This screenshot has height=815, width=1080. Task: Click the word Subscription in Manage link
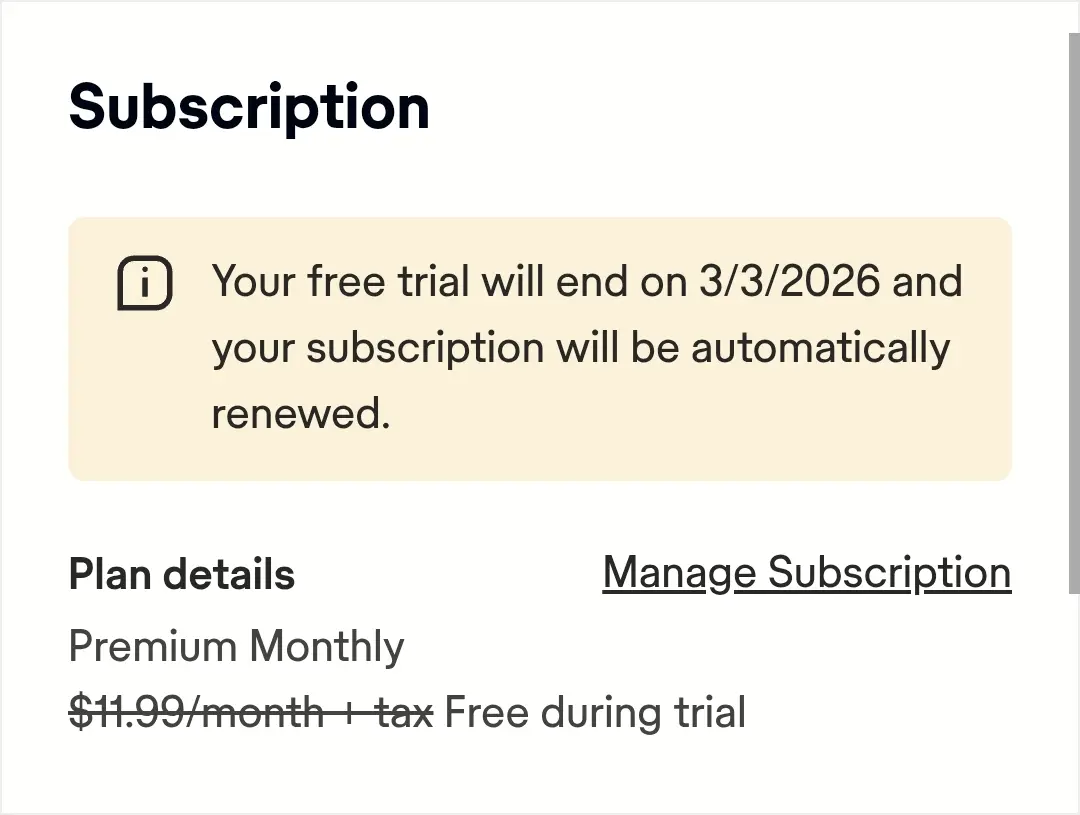tap(889, 573)
